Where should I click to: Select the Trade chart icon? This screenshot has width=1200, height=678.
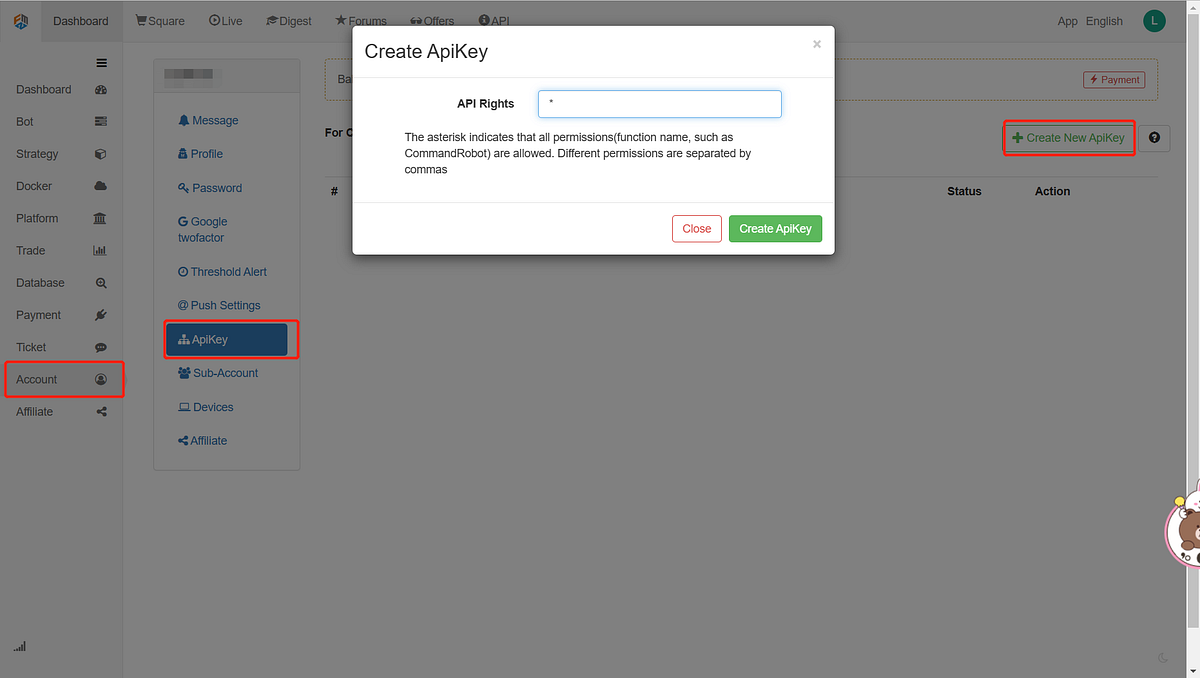pos(99,250)
